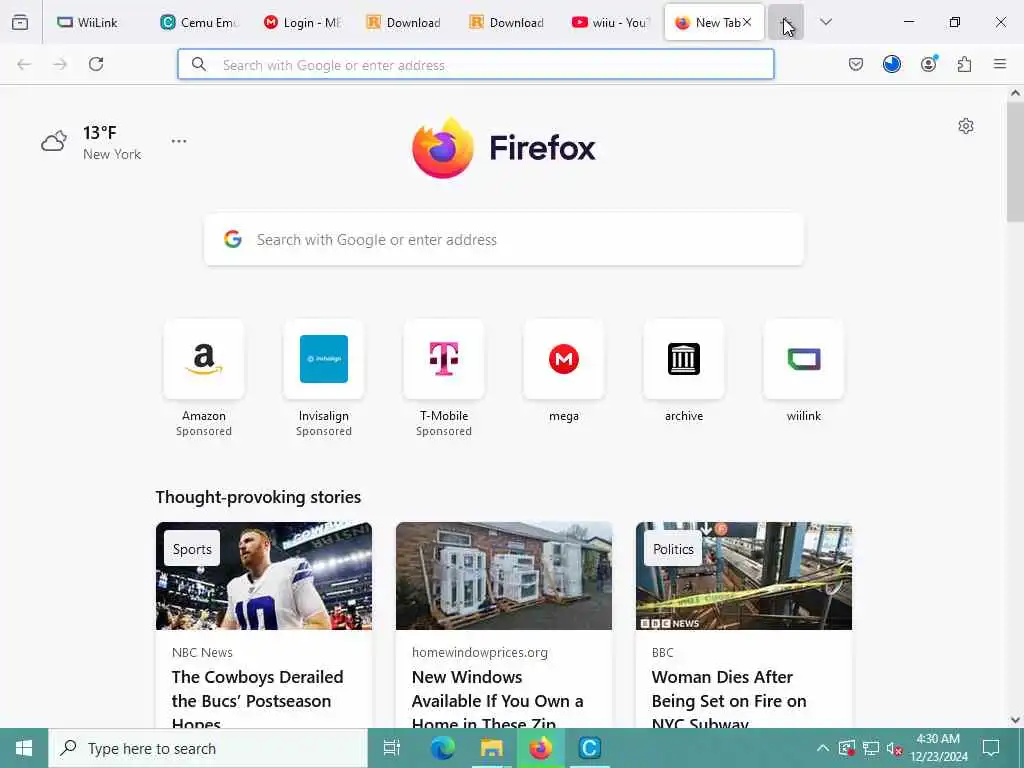Image resolution: width=1024 pixels, height=768 pixels.
Task: Switch to the first Download tab
Action: [405, 22]
